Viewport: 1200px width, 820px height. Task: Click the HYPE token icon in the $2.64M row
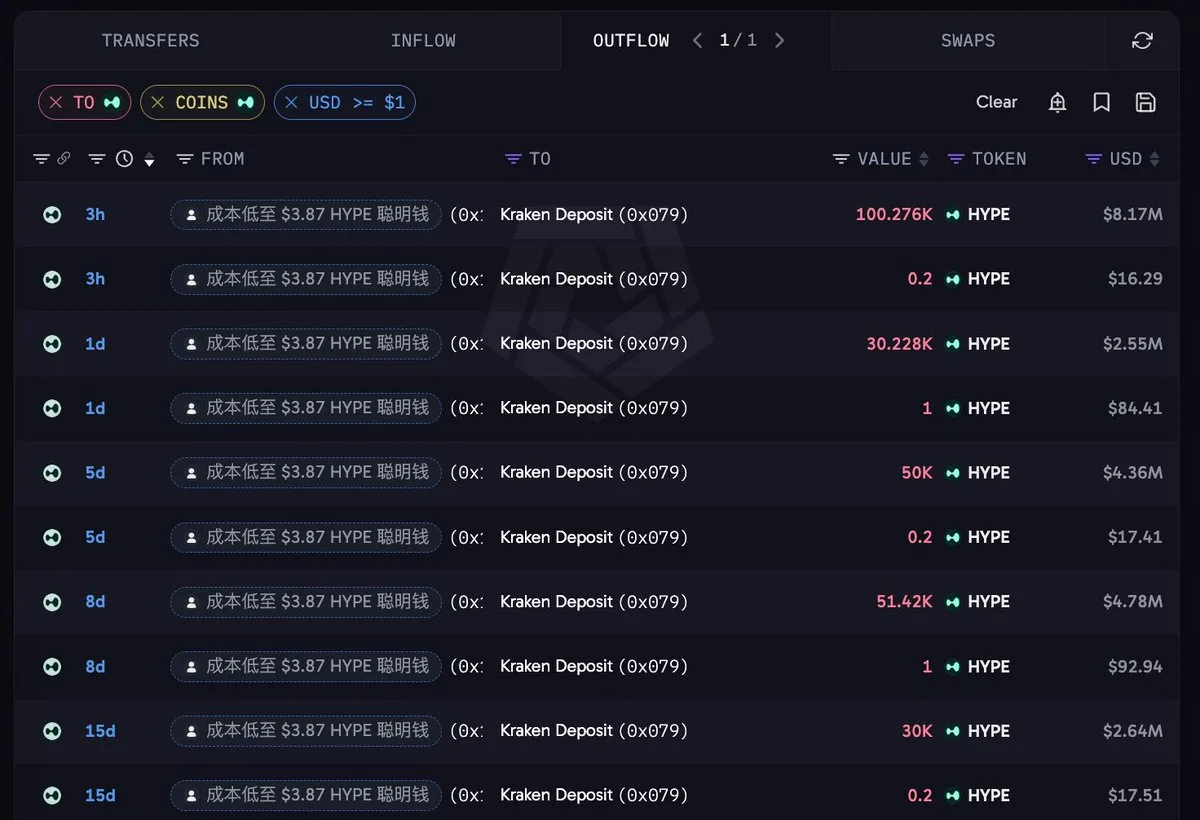point(953,731)
